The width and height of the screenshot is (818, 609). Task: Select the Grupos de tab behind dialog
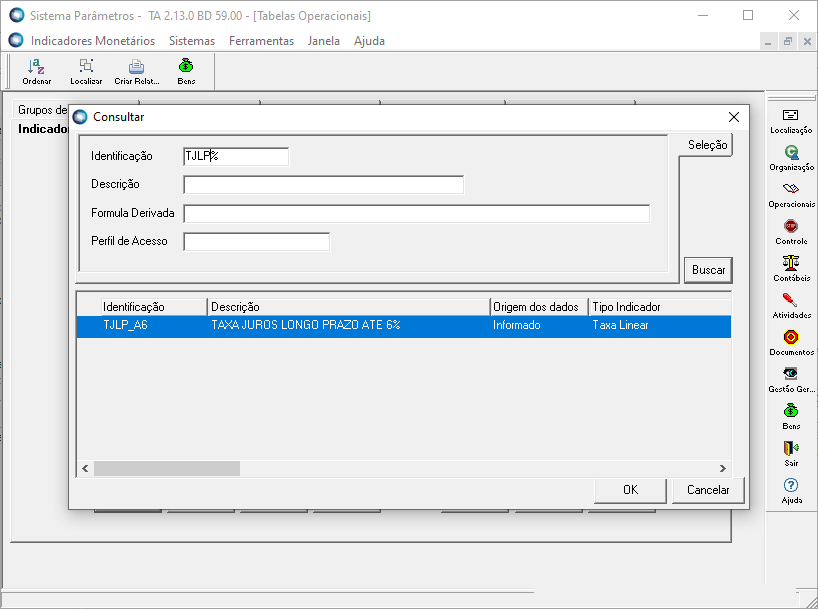point(42,110)
